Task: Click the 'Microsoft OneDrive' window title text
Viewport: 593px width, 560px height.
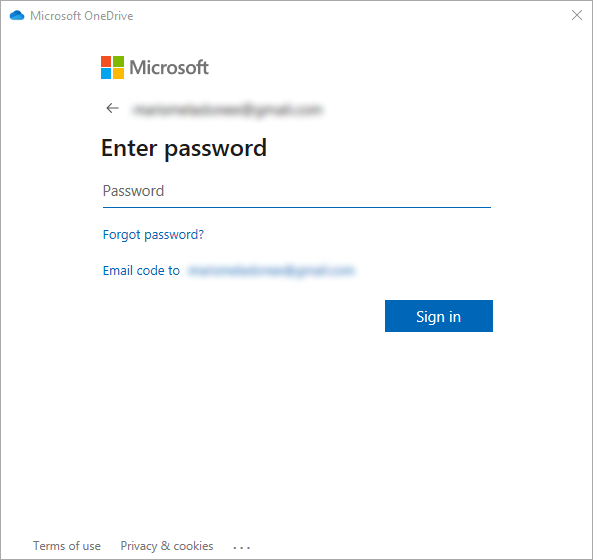Action: (x=82, y=16)
